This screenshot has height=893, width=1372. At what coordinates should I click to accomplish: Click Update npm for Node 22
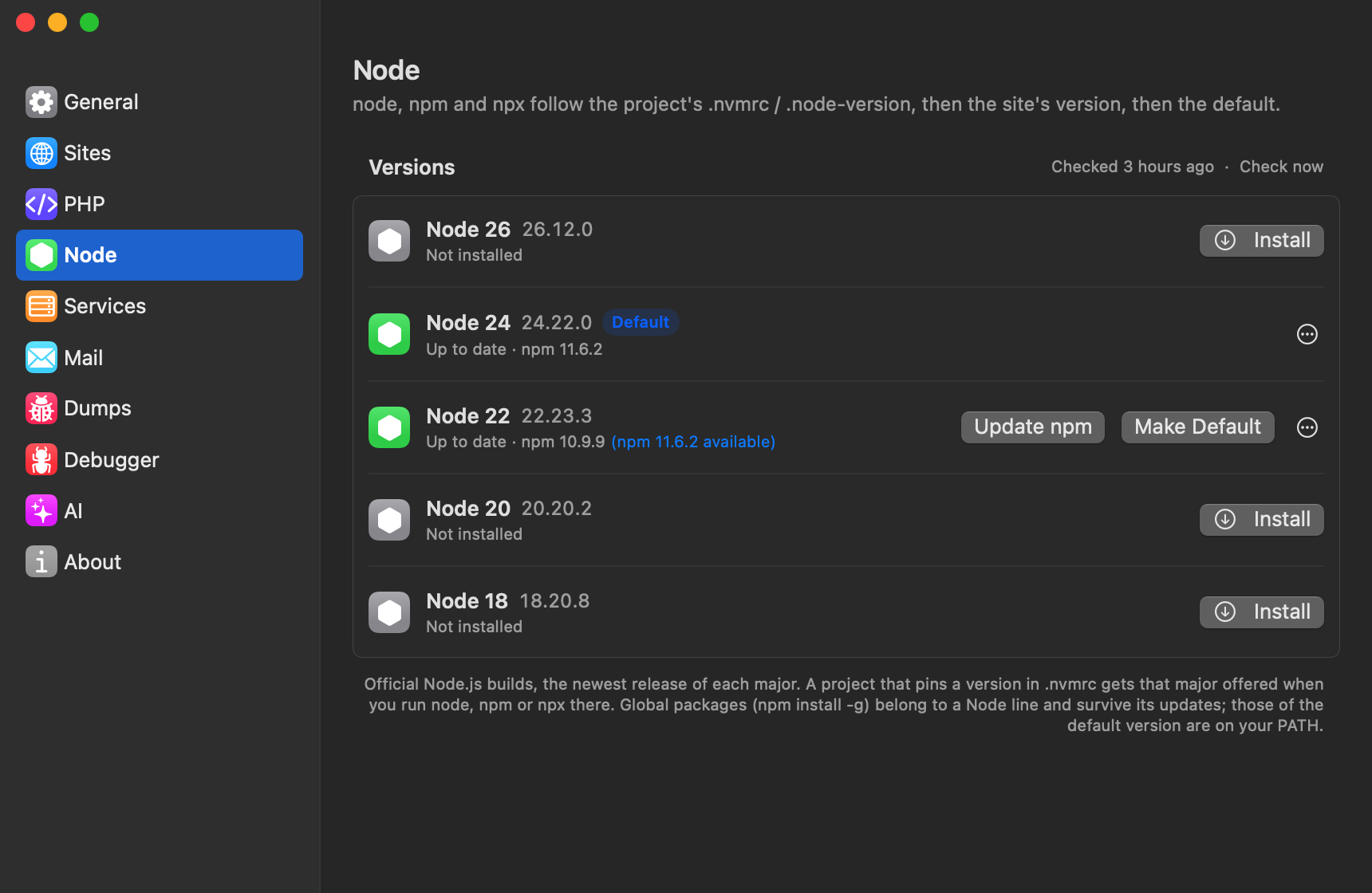1033,427
